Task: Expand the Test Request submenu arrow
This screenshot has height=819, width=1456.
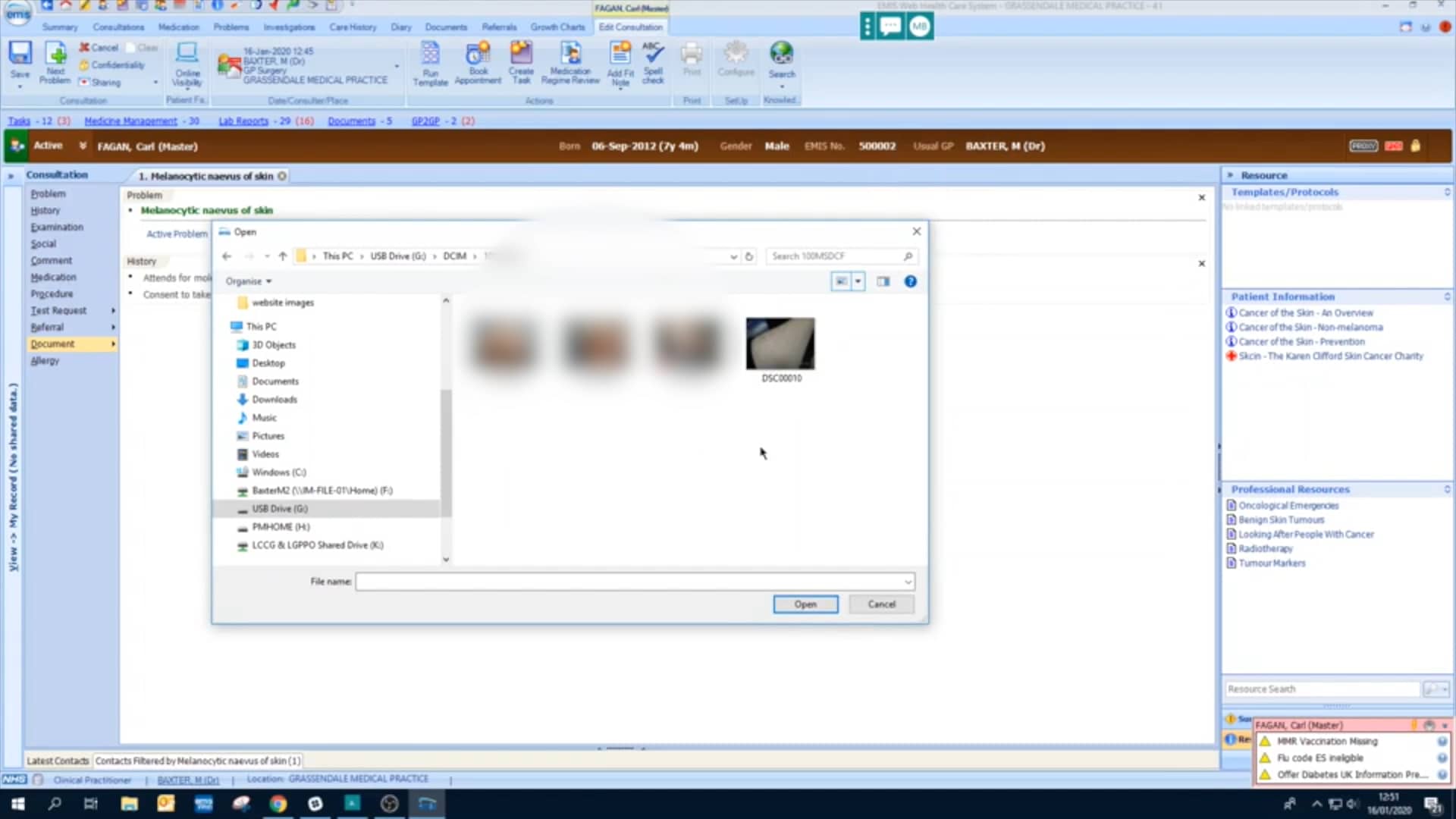Action: 112,310
